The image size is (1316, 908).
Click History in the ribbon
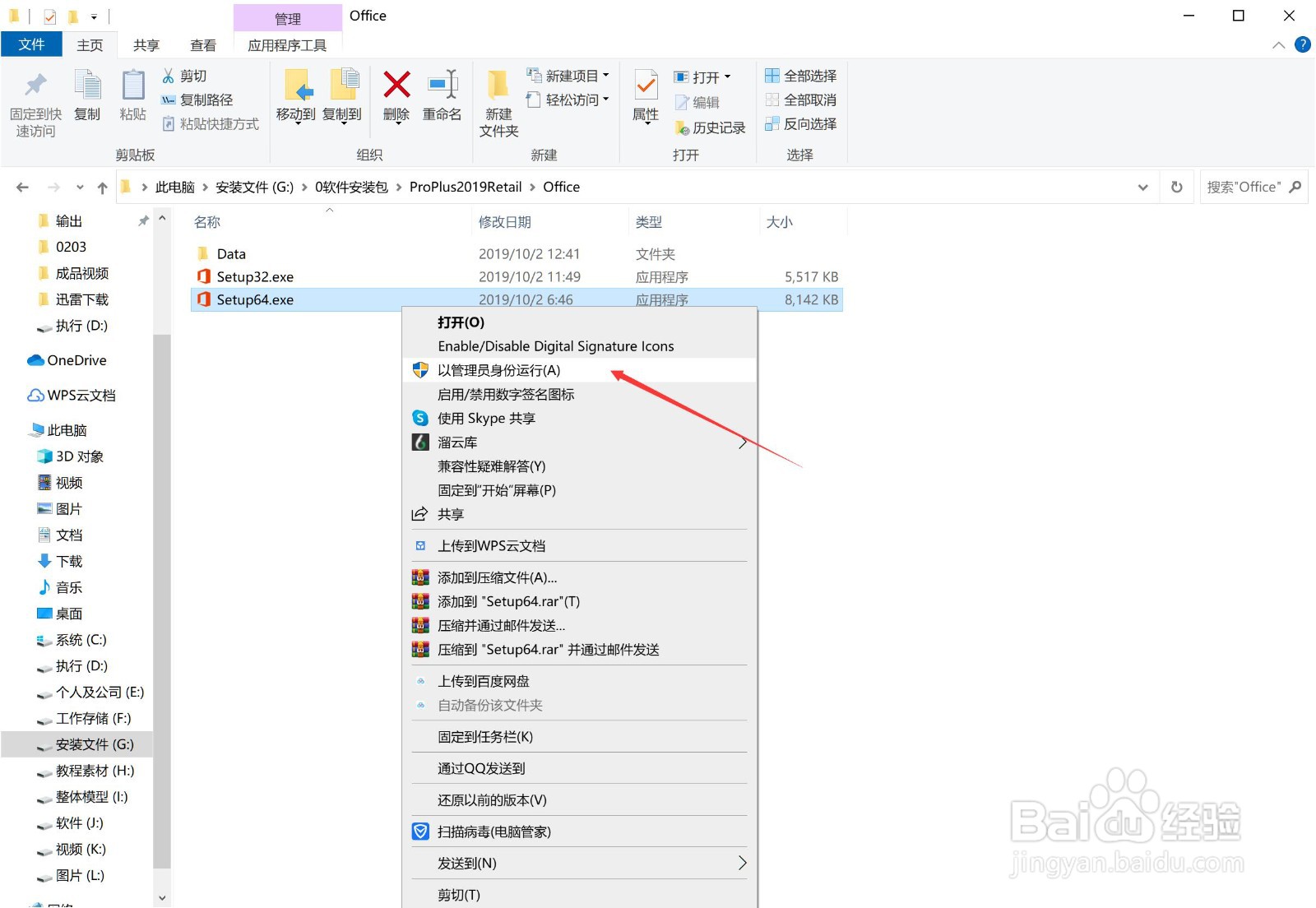coord(710,127)
